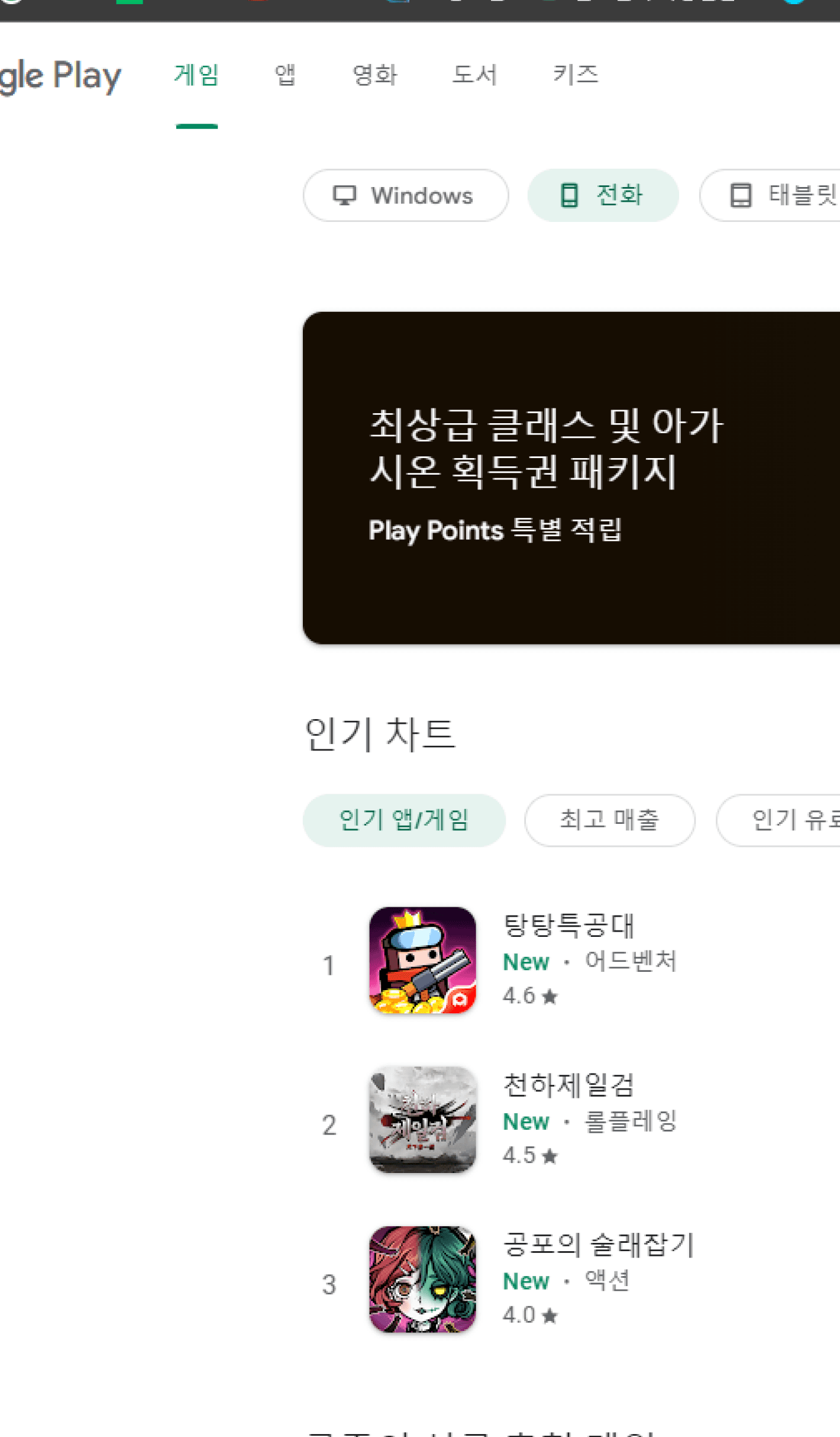The image size is (840, 1437).
Task: Show the 인기 앱/게임 chart
Action: [404, 820]
